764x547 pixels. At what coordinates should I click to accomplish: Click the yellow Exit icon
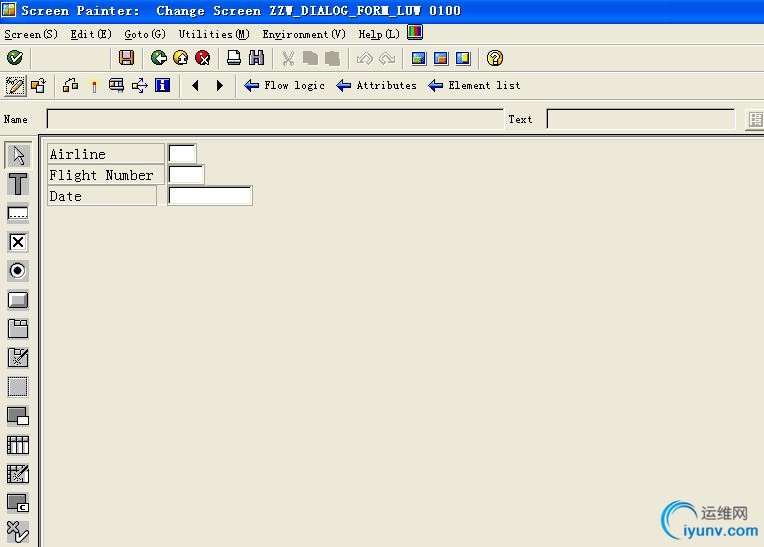point(181,58)
